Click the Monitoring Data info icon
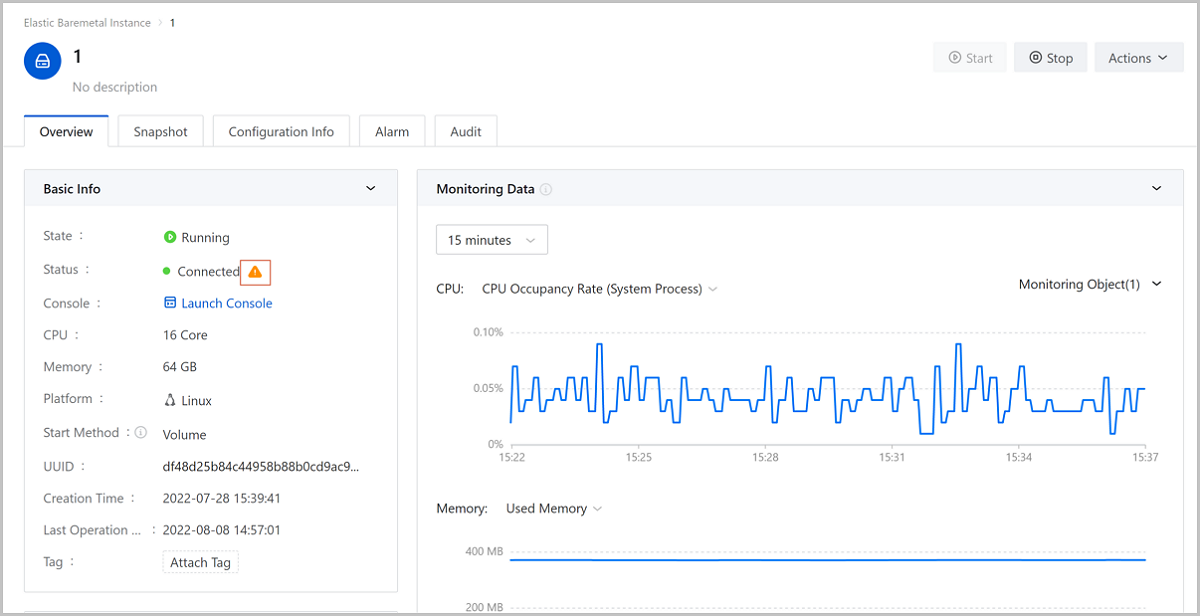Viewport: 1200px width, 616px height. pos(546,190)
